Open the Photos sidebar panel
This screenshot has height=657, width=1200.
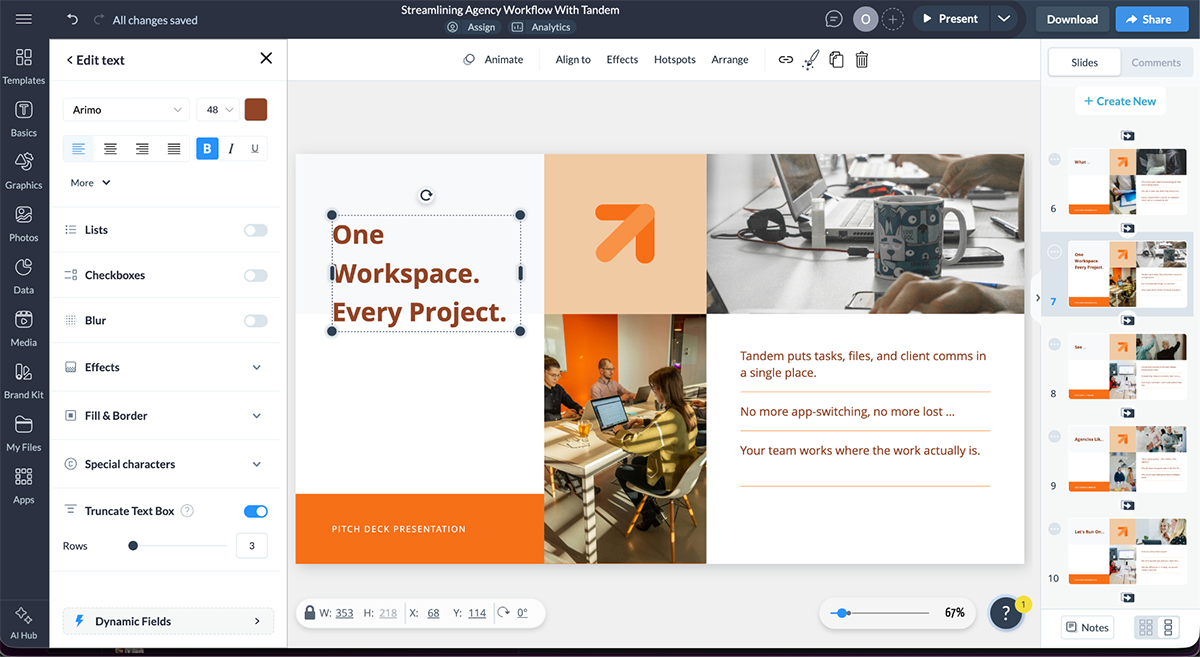coord(24,224)
